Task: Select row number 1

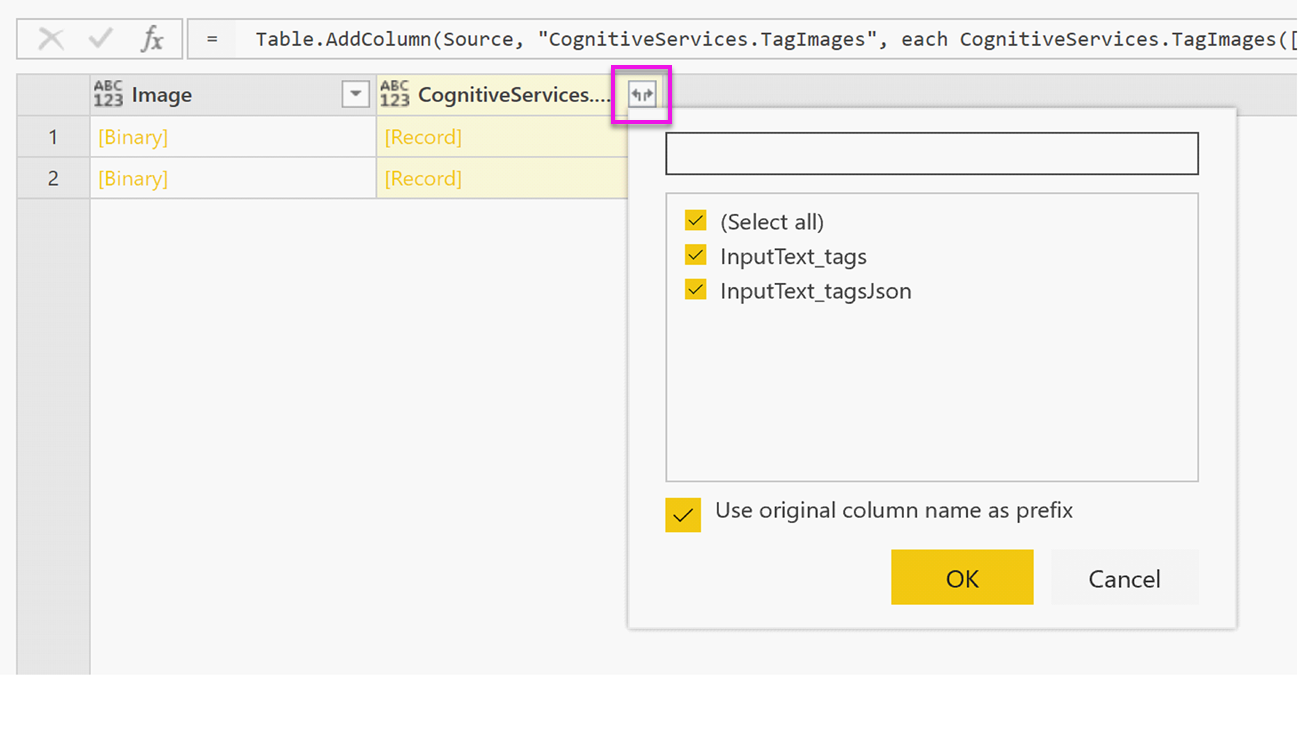Action: (53, 137)
